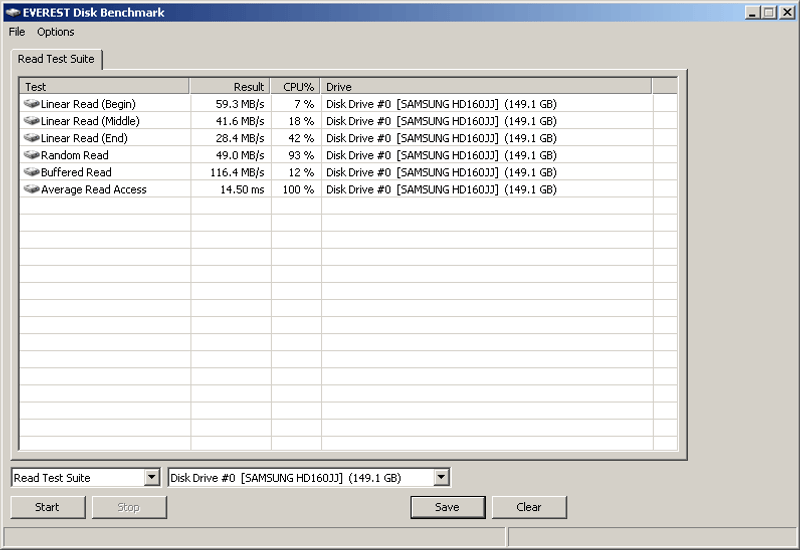Save the benchmark results
Image resolution: width=800 pixels, height=550 pixels.
pyautogui.click(x=447, y=507)
